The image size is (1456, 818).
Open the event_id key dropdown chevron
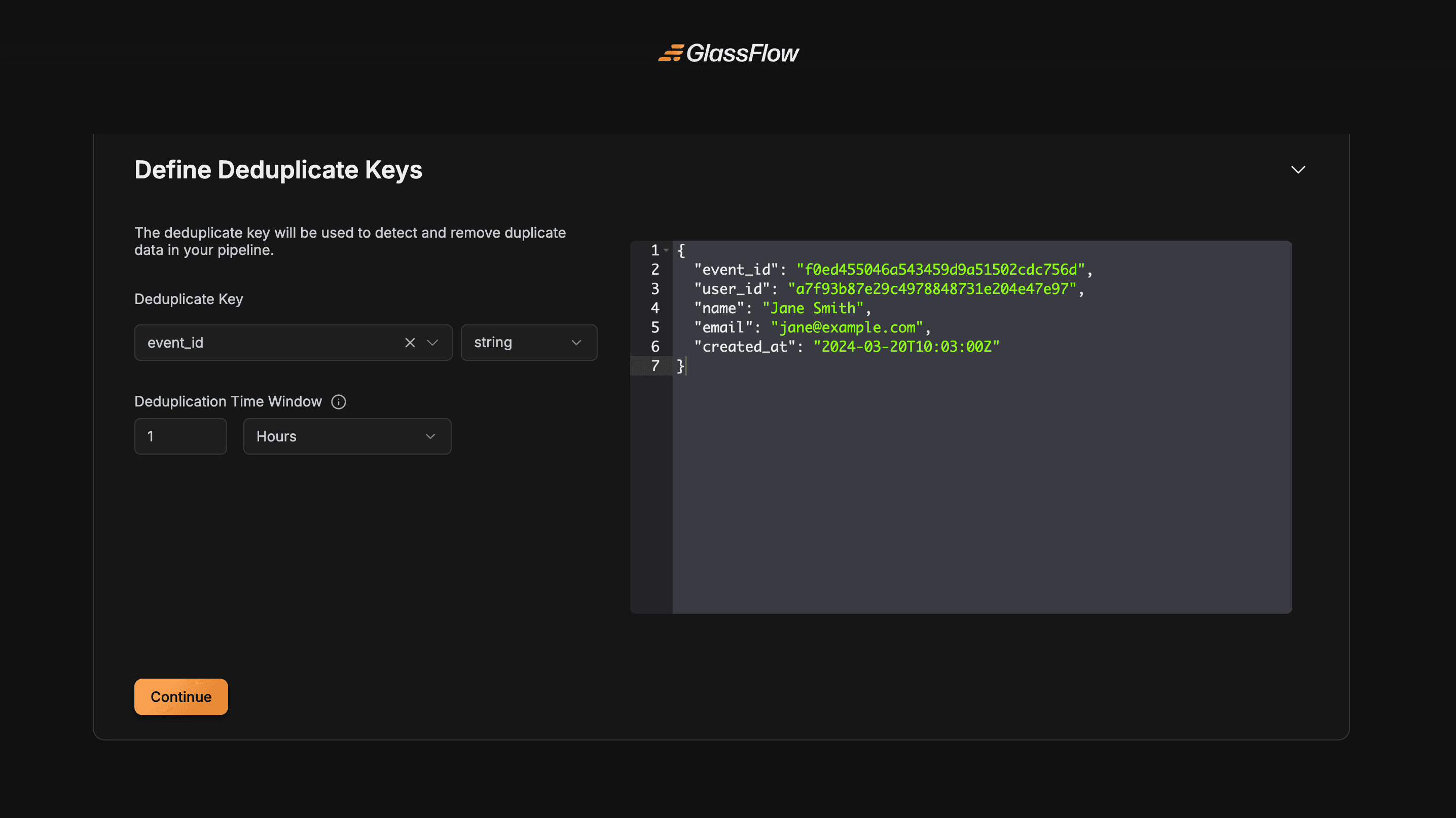tap(432, 342)
